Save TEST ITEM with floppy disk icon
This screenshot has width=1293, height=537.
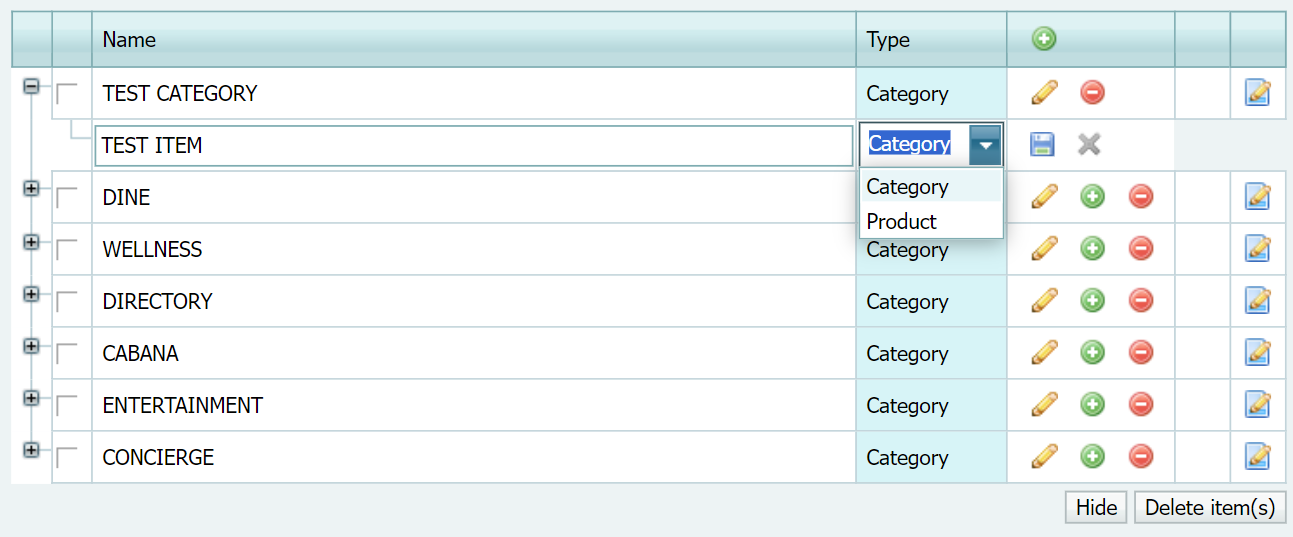[1042, 145]
